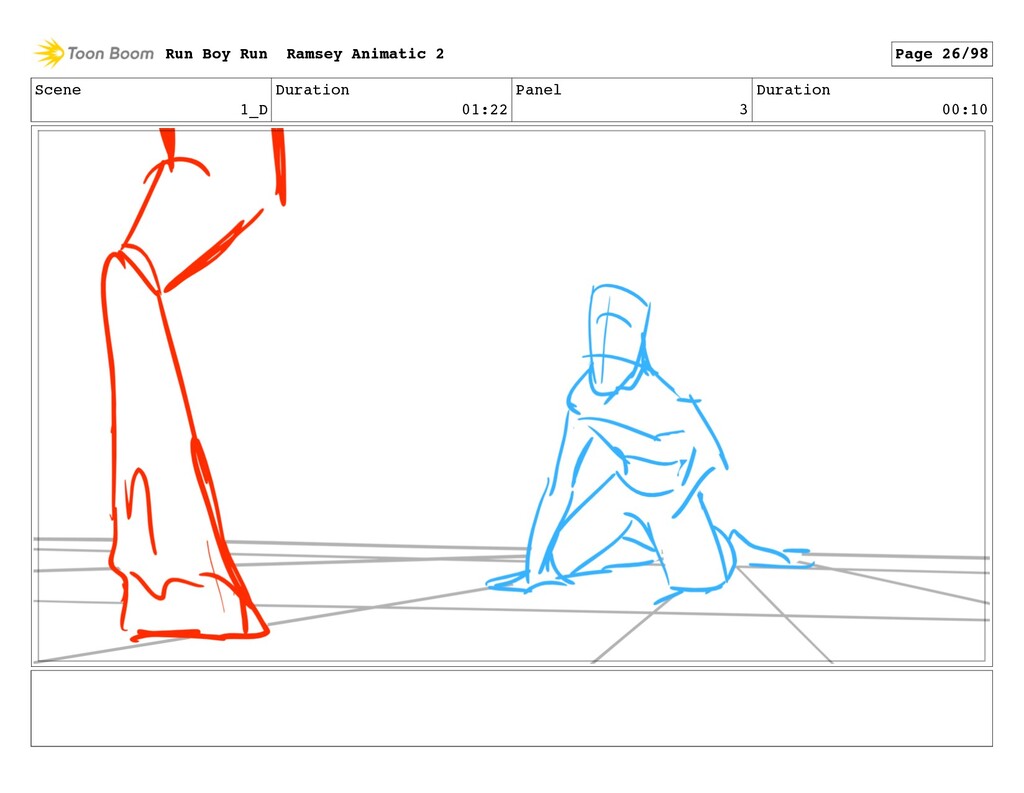This screenshot has height=793, width=1024.
Task: Click the red standing figure sketch
Action: click(183, 385)
